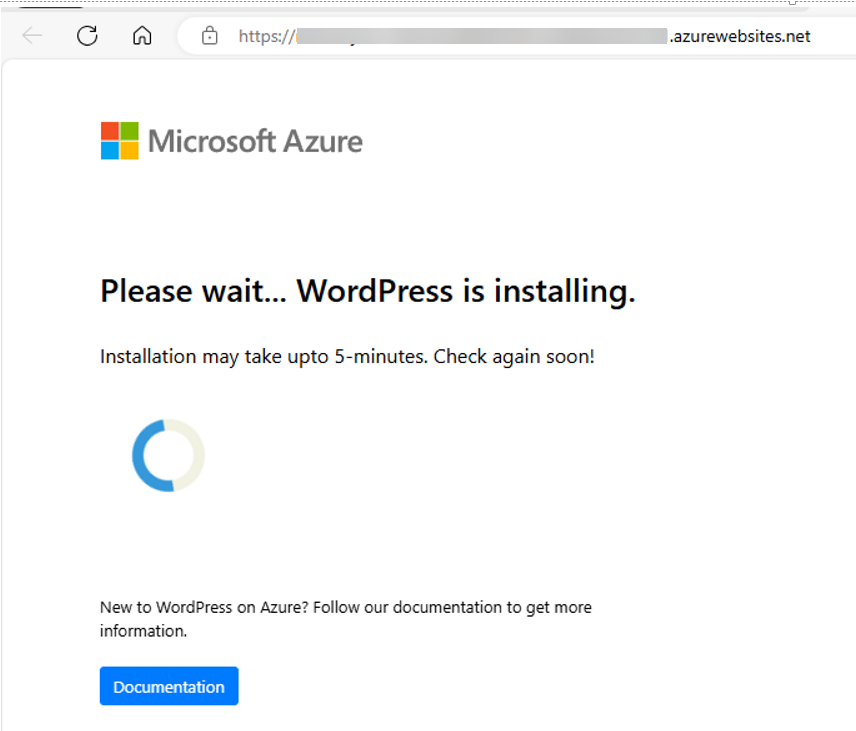Viewport: 856px width, 731px height.
Task: Click the four-color Microsoft logo
Action: pos(120,141)
